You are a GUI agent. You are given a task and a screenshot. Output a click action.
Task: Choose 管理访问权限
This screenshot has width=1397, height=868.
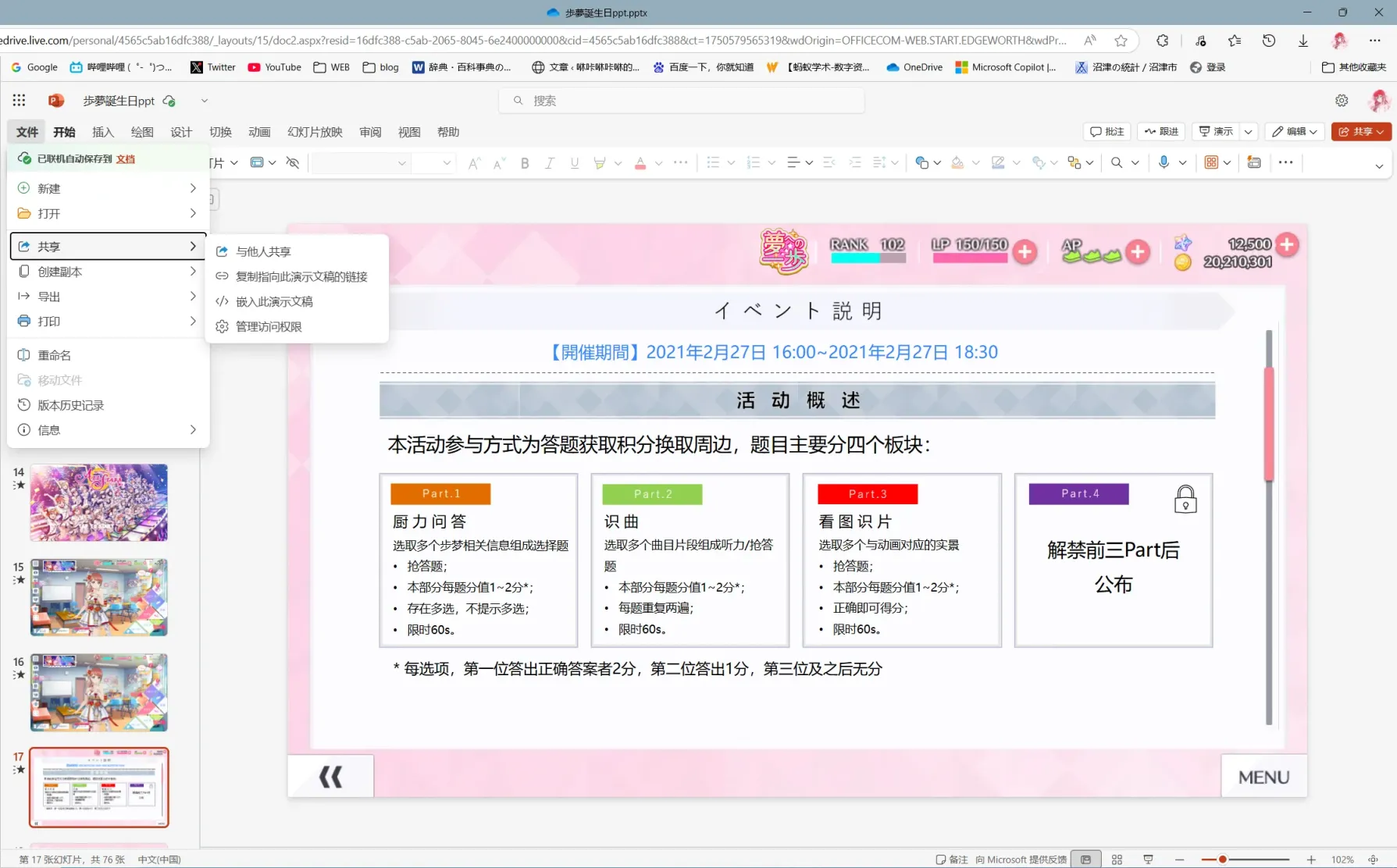click(297, 326)
